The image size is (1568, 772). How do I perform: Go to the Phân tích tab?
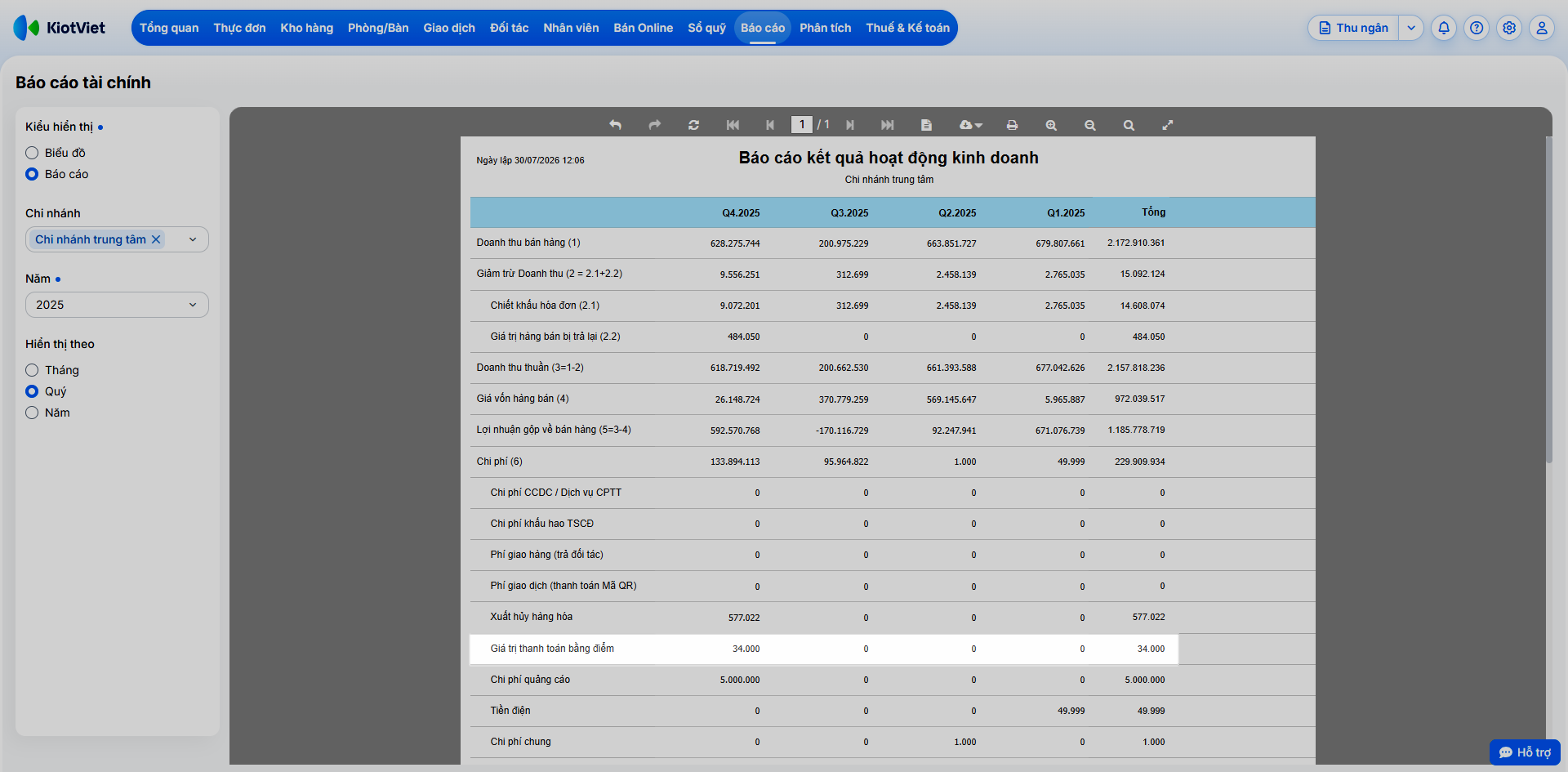pyautogui.click(x=825, y=28)
